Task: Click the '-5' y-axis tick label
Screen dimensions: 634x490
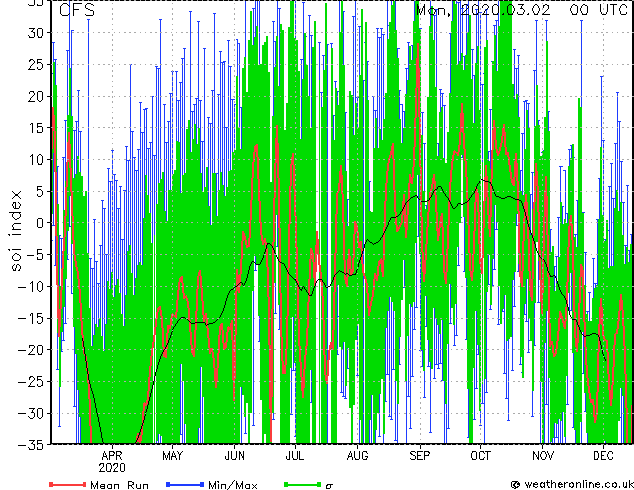Action: [36, 255]
